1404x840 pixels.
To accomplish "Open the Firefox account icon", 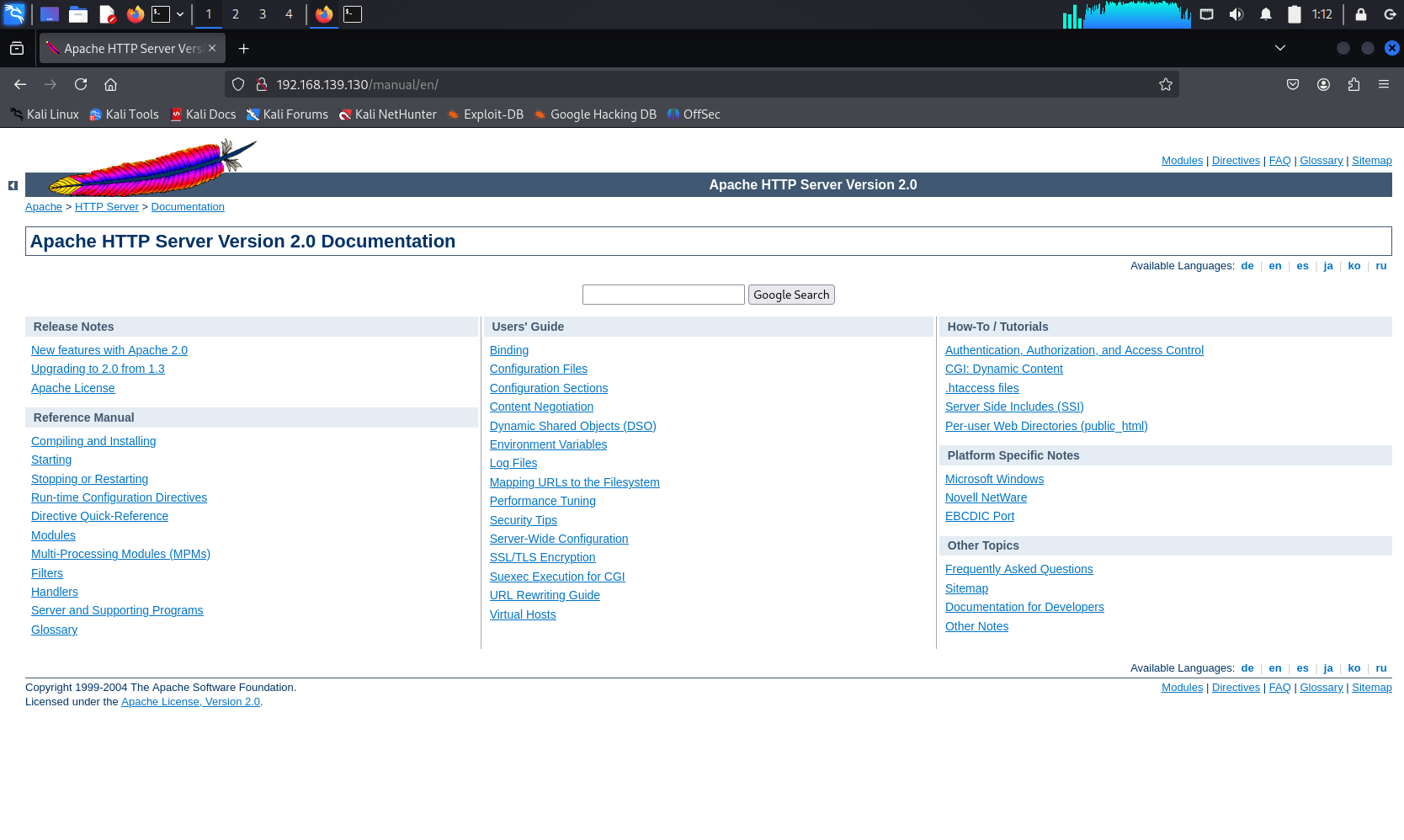I will (1323, 84).
